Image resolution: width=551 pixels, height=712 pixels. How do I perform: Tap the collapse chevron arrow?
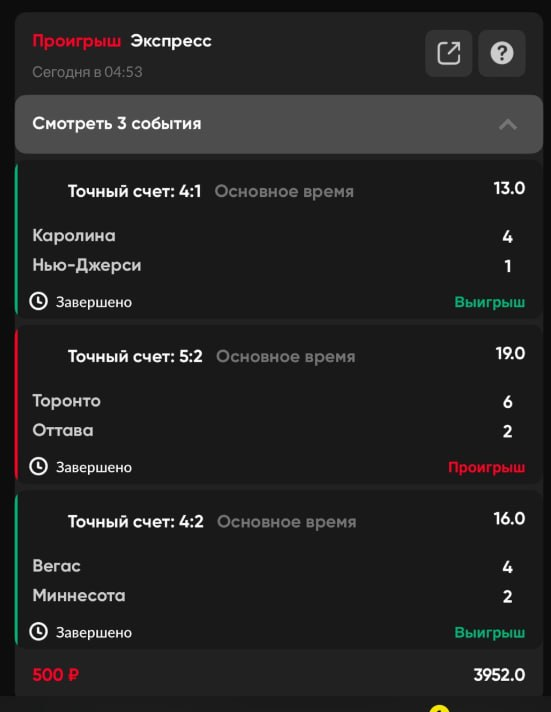tap(508, 124)
